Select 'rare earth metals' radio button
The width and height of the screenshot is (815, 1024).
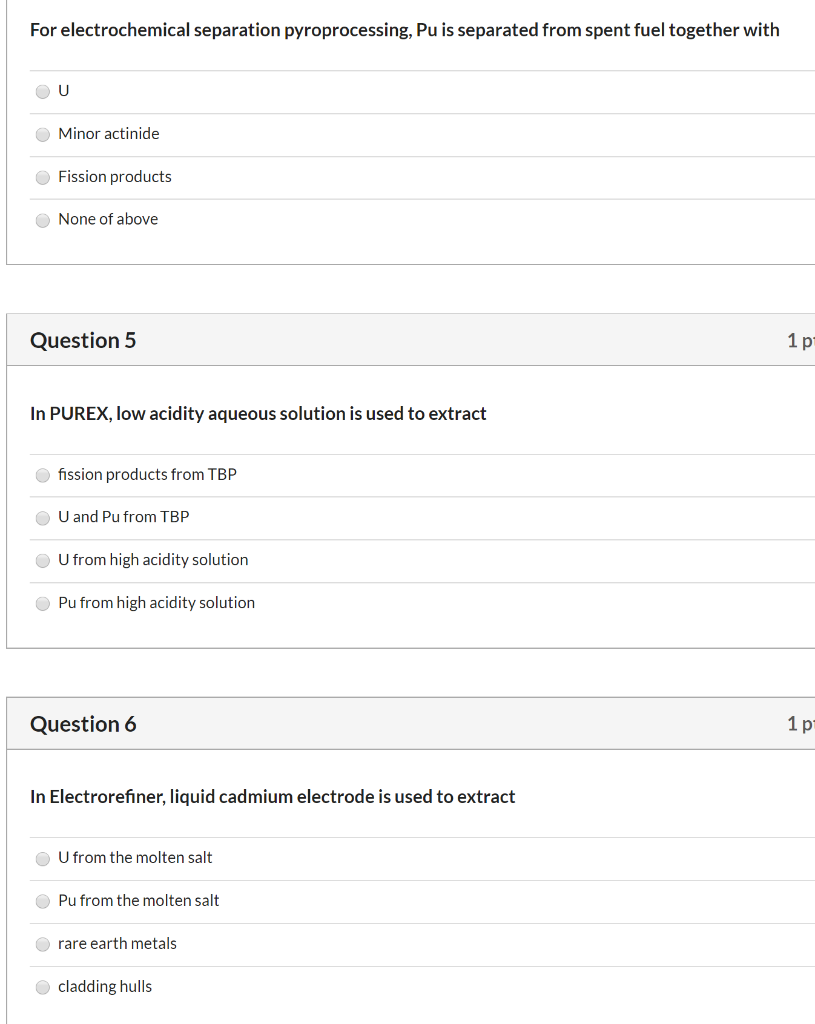(42, 944)
